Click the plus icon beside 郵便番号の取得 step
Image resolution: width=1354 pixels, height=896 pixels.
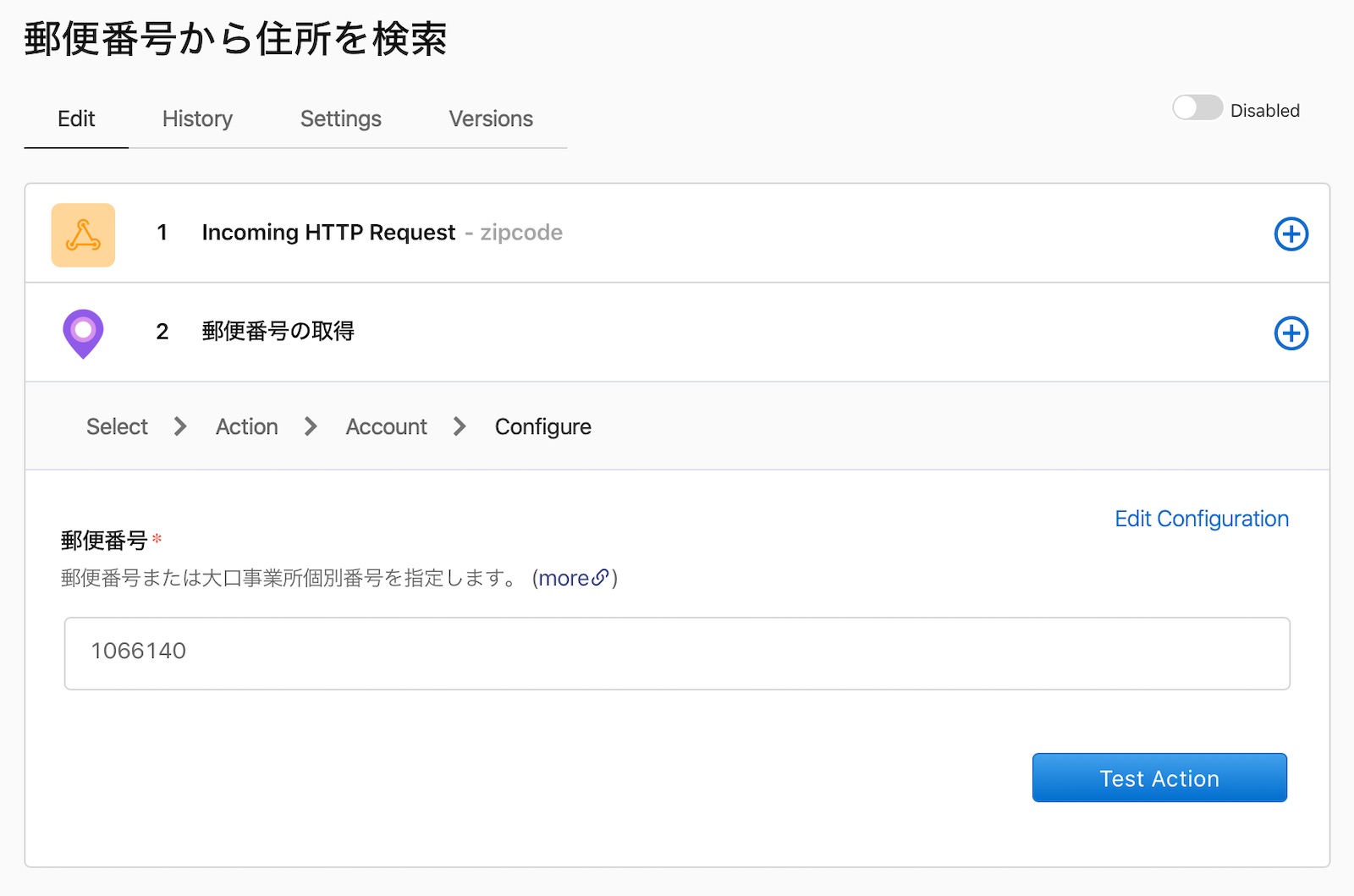[x=1291, y=333]
